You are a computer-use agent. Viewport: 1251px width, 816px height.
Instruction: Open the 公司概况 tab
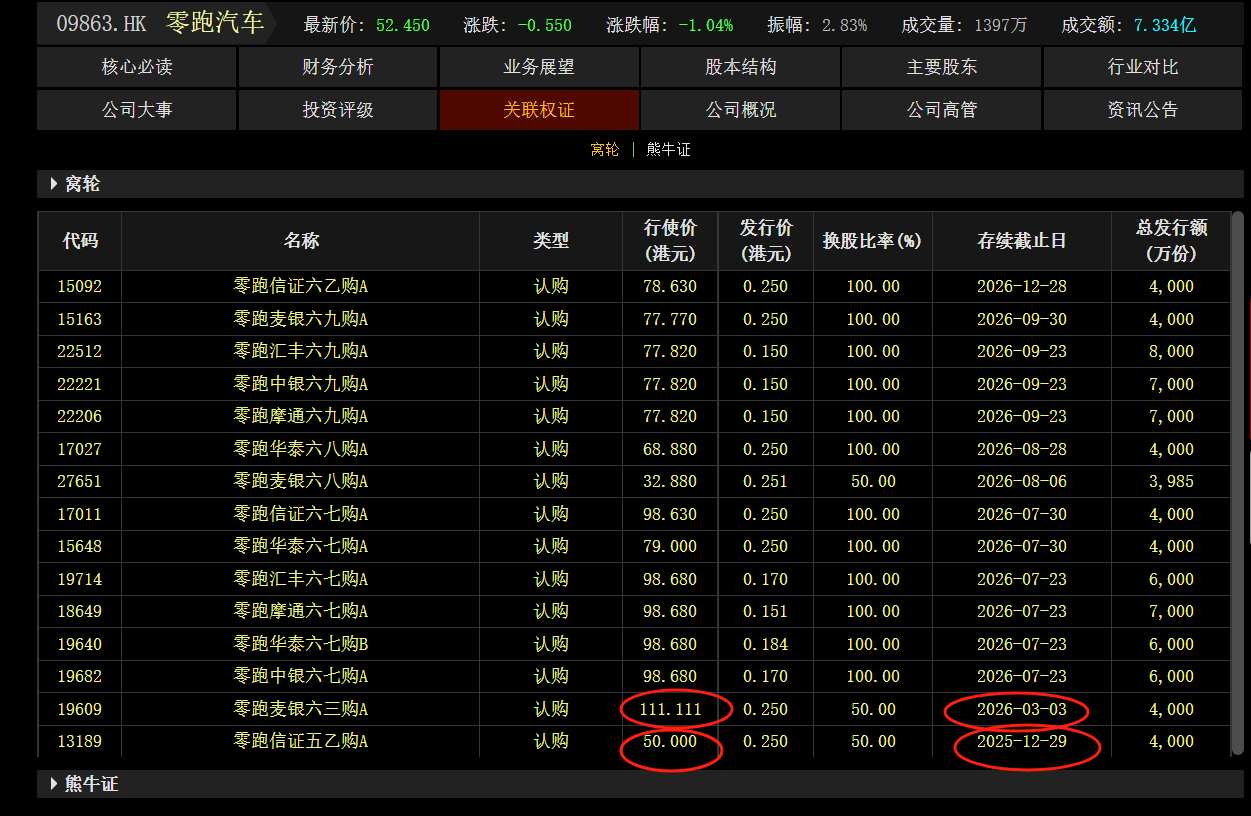[x=741, y=110]
